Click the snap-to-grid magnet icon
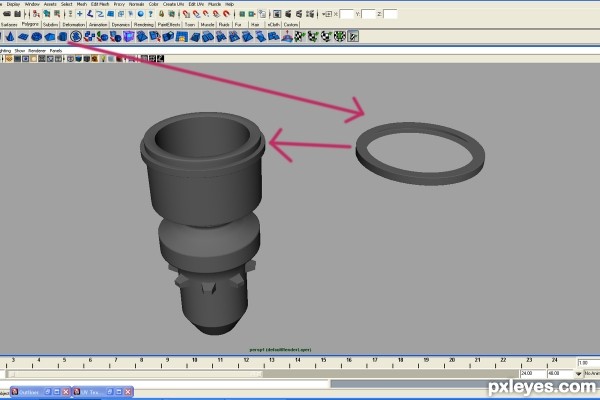This screenshot has width=600, height=400. pos(186,14)
